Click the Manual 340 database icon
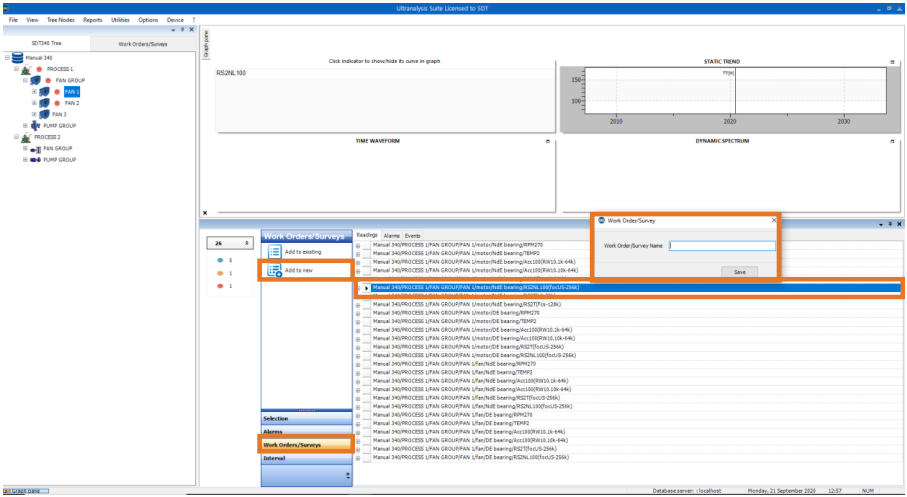 click(17, 58)
